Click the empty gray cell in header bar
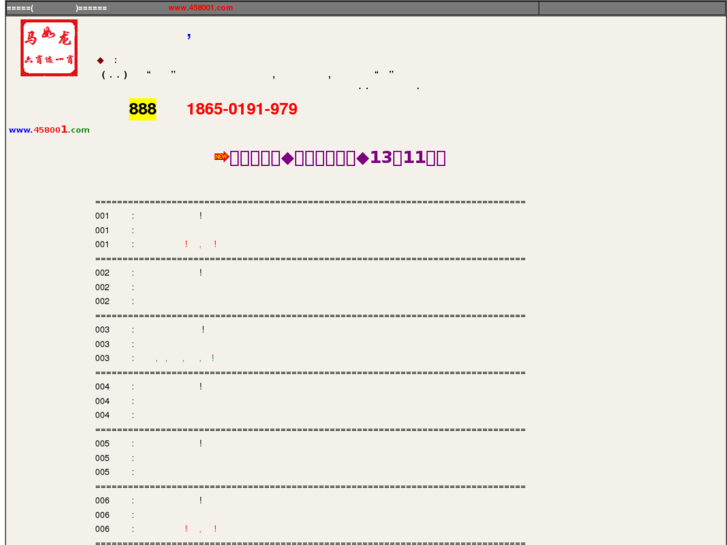The image size is (727, 545). point(632,8)
